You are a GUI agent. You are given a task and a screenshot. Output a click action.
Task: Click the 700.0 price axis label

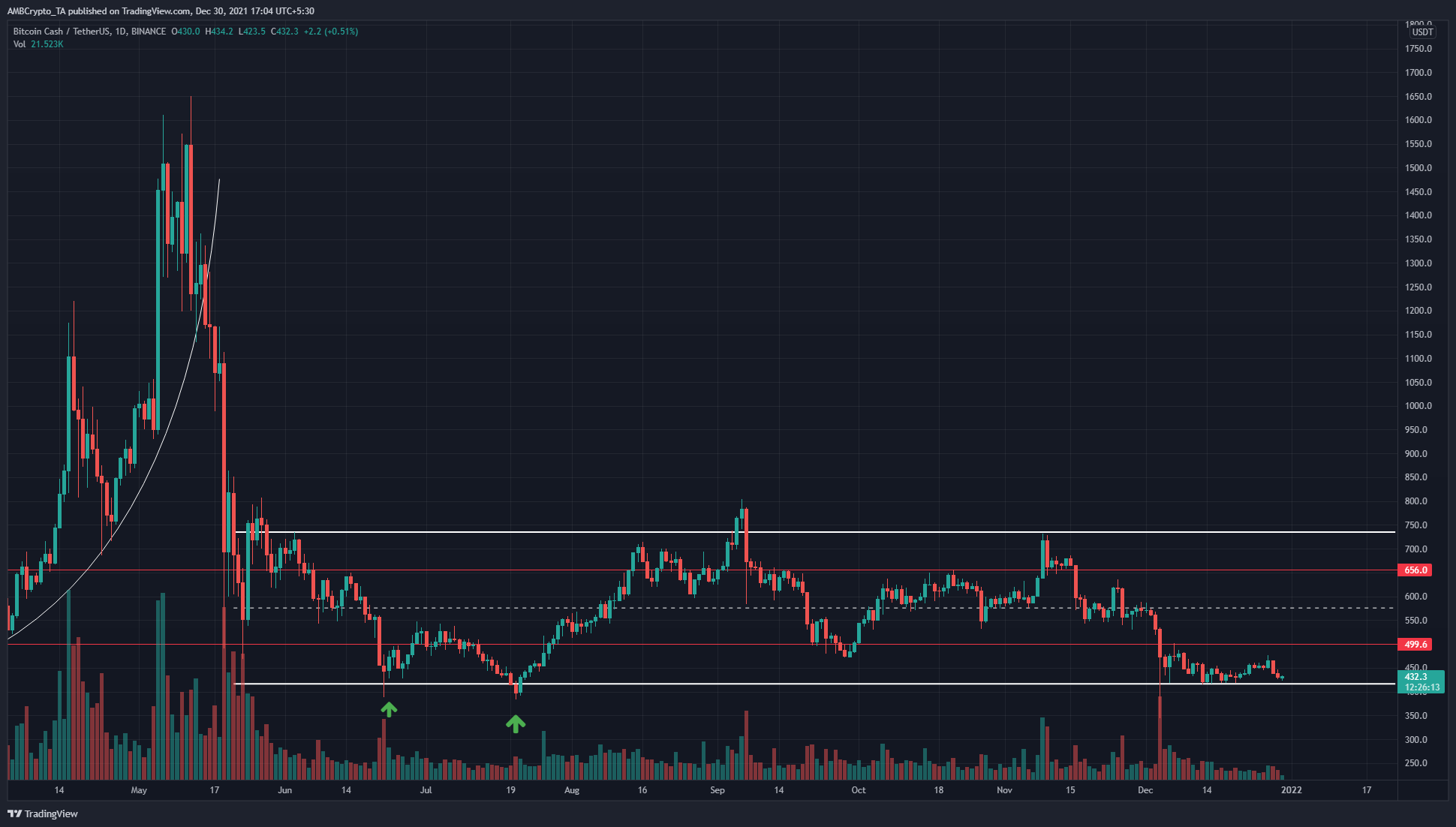coord(1416,549)
